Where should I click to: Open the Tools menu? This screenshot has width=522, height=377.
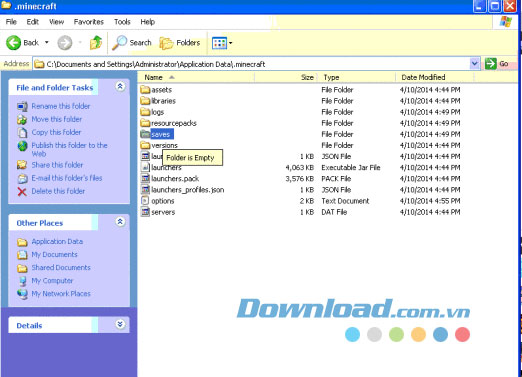[x=122, y=22]
